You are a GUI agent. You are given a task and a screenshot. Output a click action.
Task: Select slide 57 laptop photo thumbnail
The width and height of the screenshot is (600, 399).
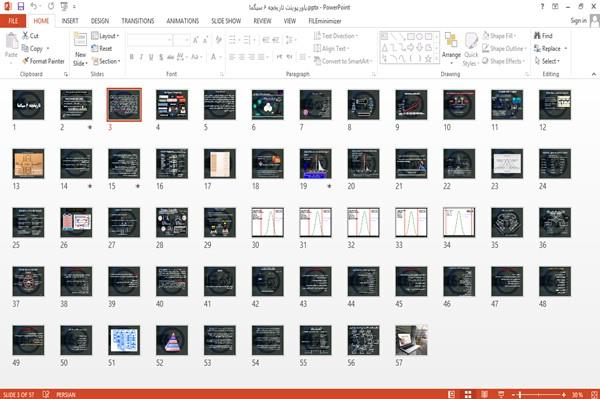[x=411, y=340]
